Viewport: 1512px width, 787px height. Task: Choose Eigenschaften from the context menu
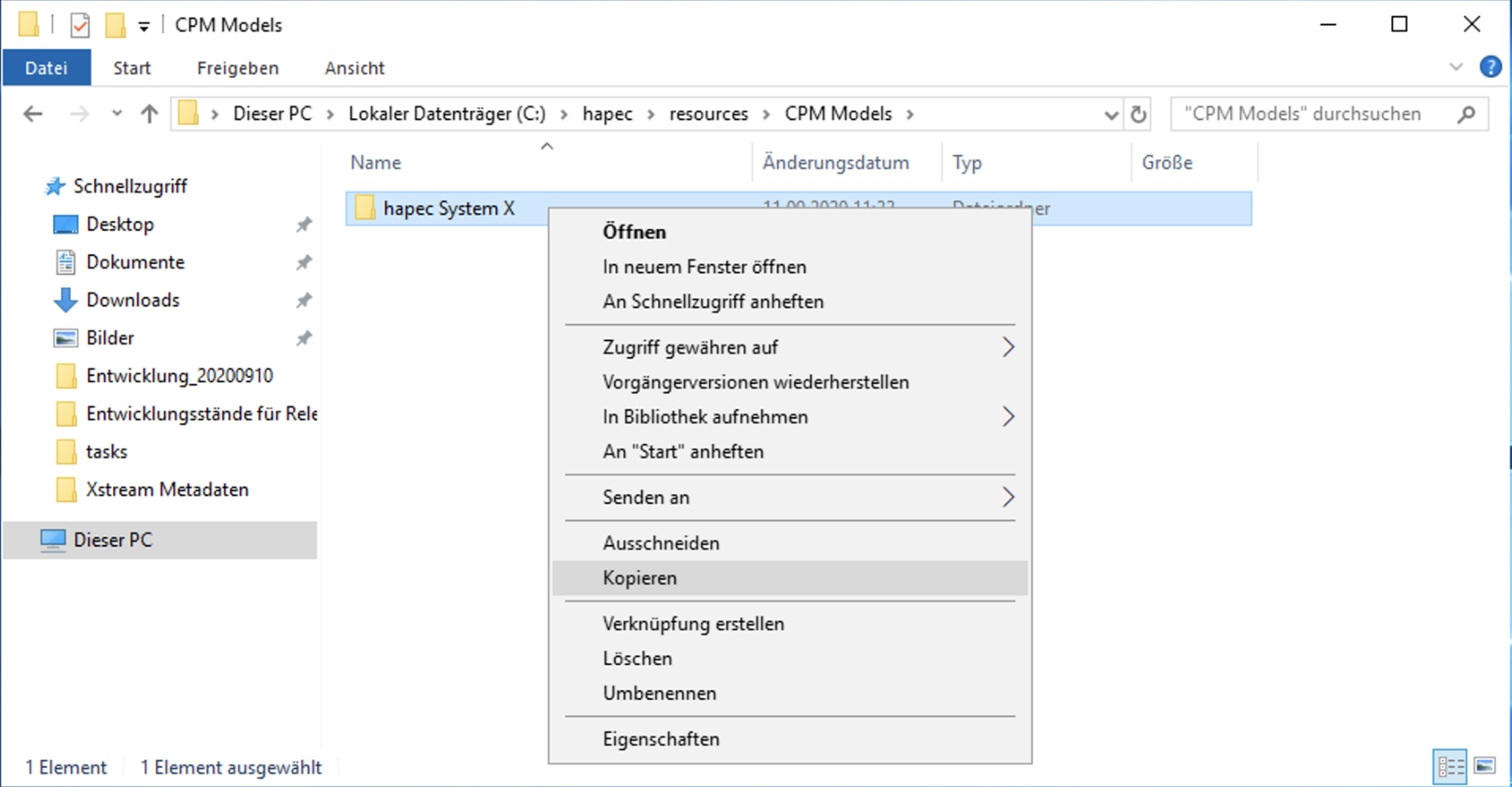pyautogui.click(x=660, y=739)
